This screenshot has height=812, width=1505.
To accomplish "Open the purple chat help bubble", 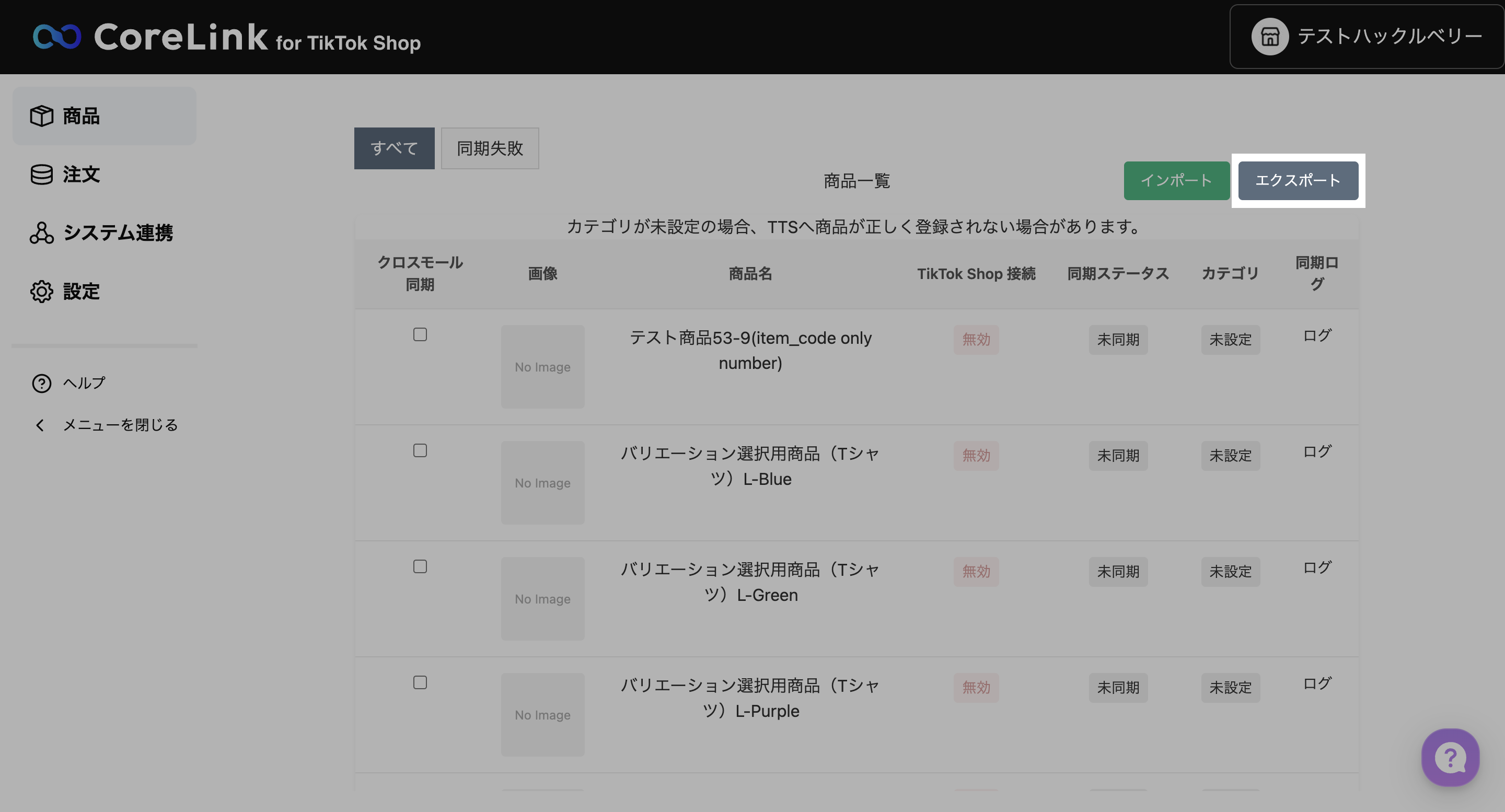I will pyautogui.click(x=1450, y=757).
